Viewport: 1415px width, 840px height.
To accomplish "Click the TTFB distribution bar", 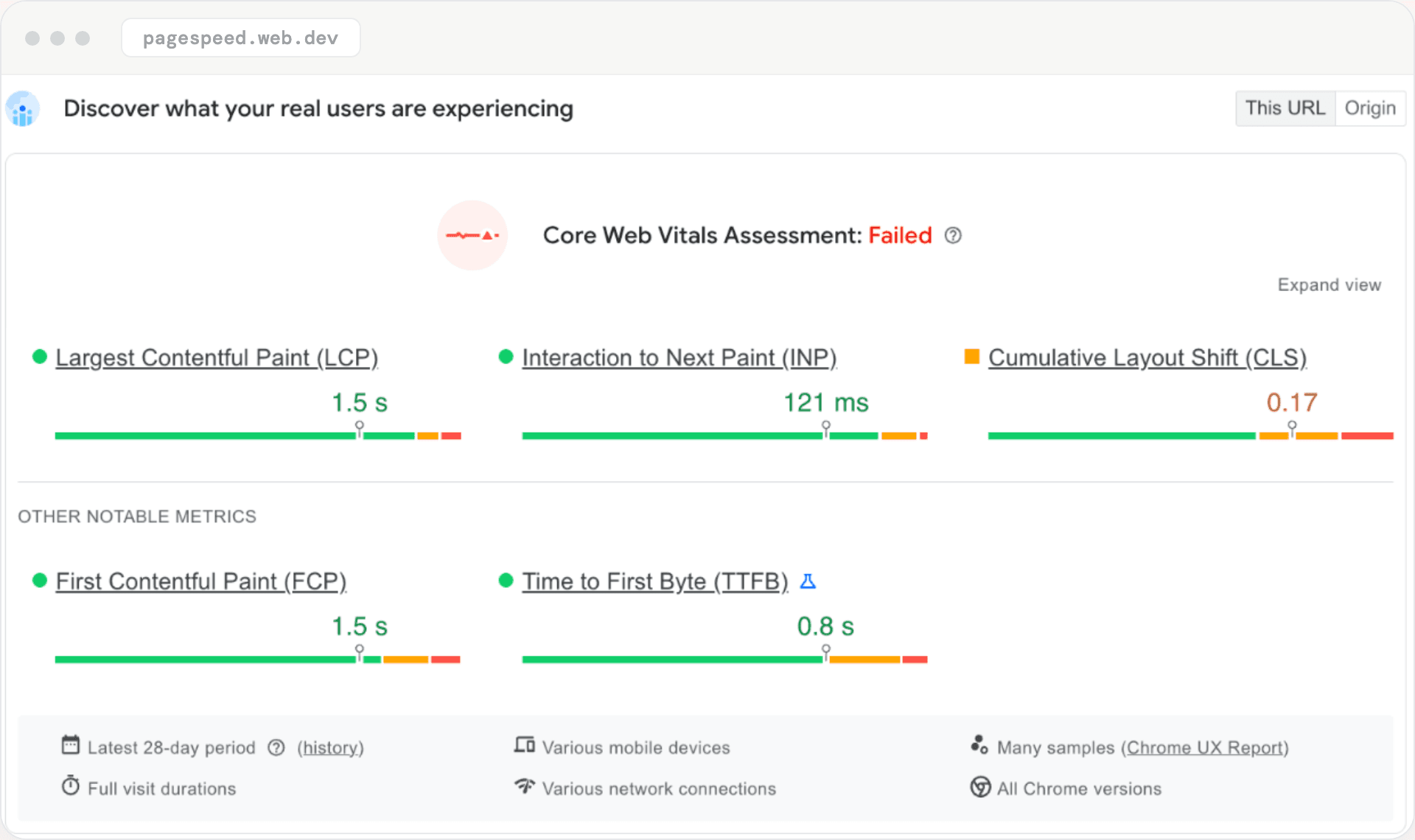I will pos(724,659).
